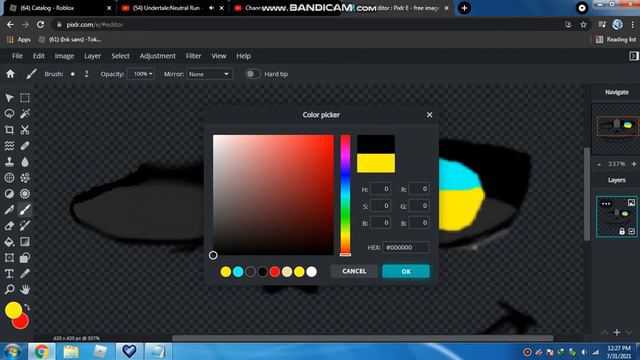Select the Hand pan tool
640x360 pixels.
pos(25,289)
